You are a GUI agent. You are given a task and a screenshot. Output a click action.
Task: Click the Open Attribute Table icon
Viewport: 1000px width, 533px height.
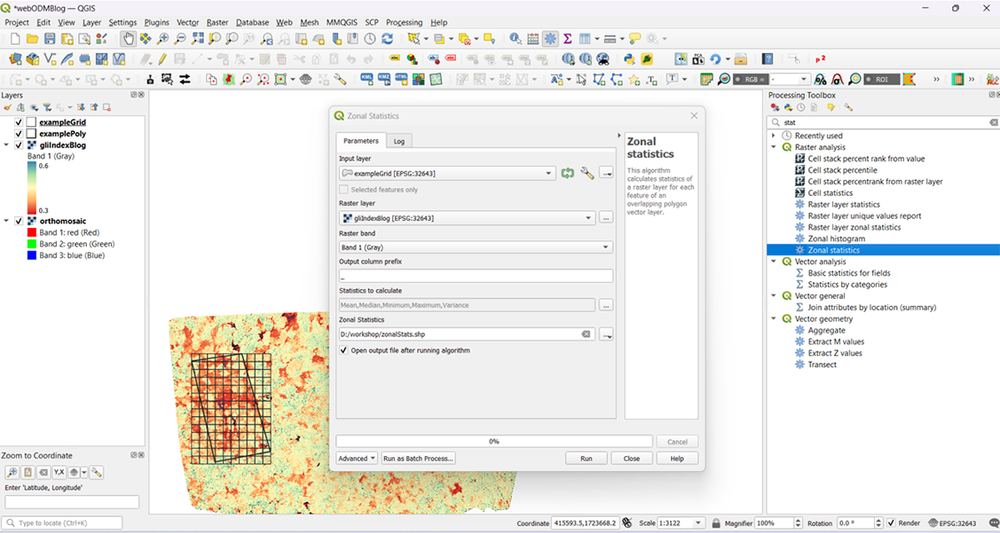(x=533, y=39)
